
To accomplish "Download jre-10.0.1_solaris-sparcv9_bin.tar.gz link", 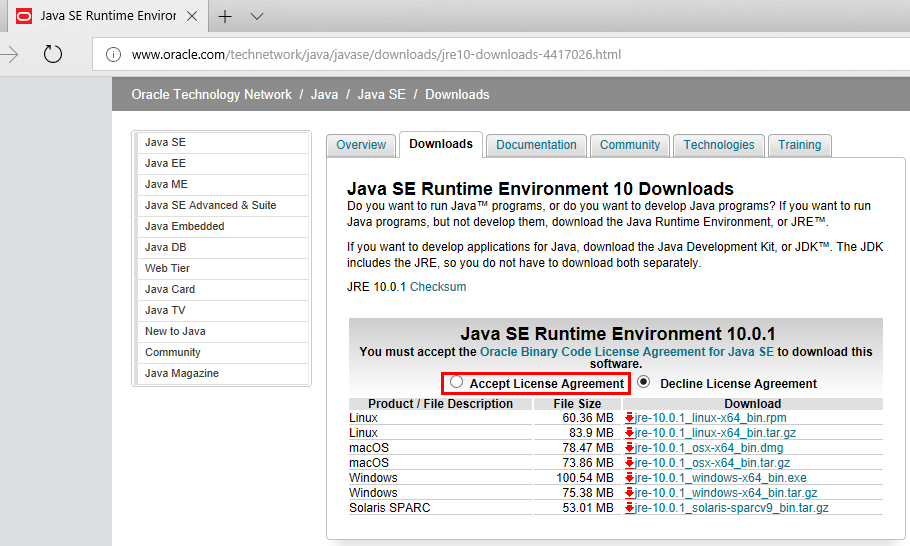I will 731,508.
